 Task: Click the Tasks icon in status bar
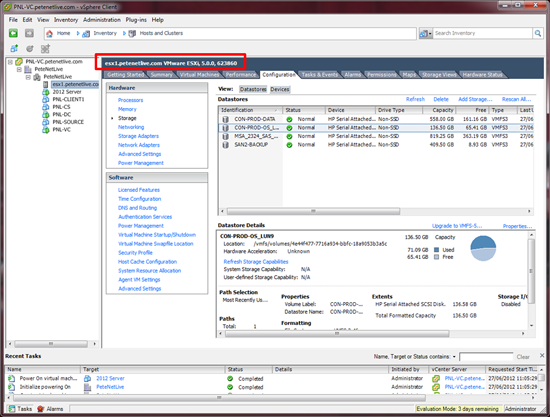coord(12,409)
